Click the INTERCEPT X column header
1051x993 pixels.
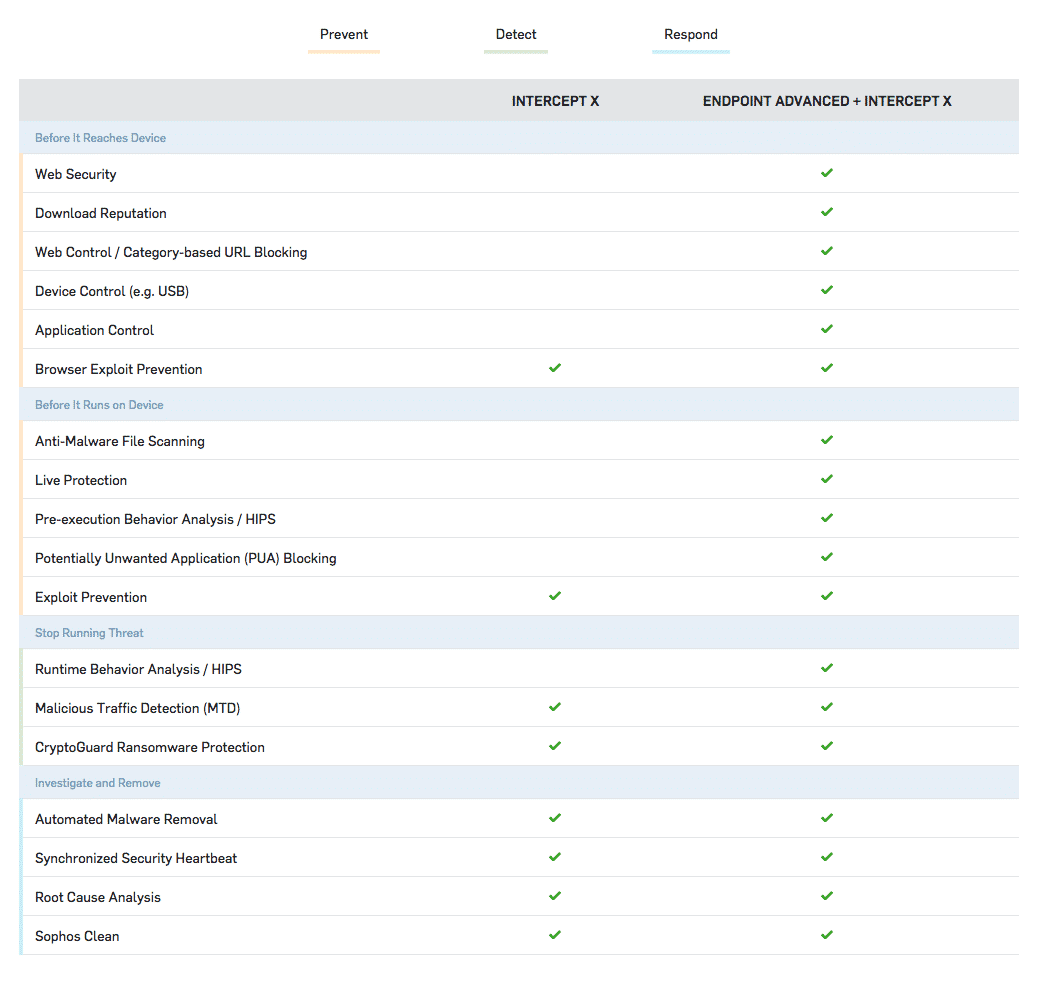coord(555,101)
